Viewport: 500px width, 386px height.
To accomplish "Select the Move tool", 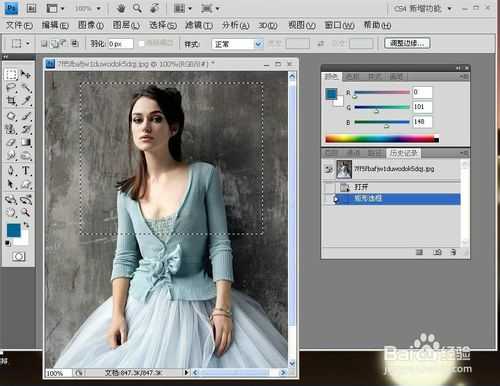I will [x=26, y=74].
